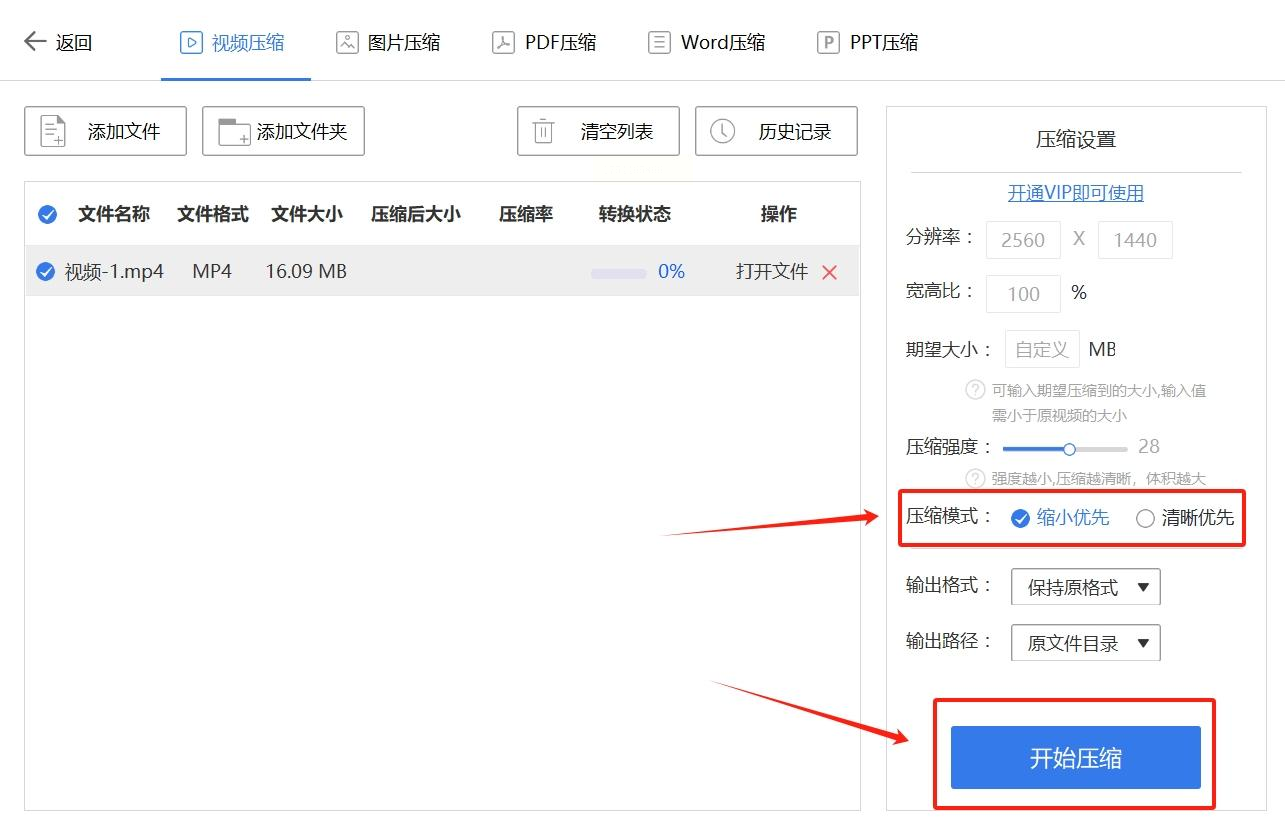The height and width of the screenshot is (826, 1285).
Task: Click the PDF压缩 document icon
Action: point(503,42)
